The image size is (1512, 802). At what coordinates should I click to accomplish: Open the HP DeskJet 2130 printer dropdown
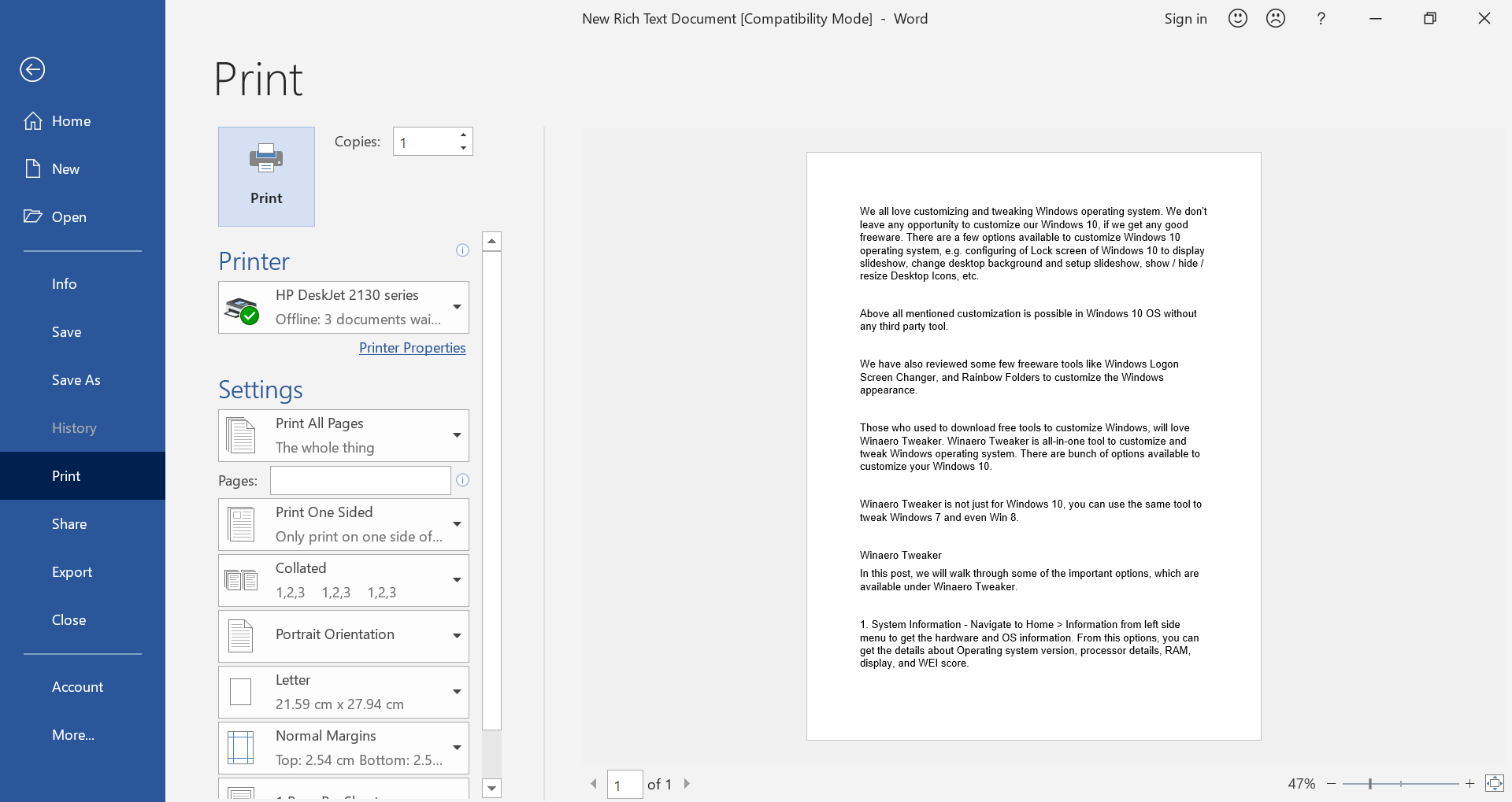point(456,307)
